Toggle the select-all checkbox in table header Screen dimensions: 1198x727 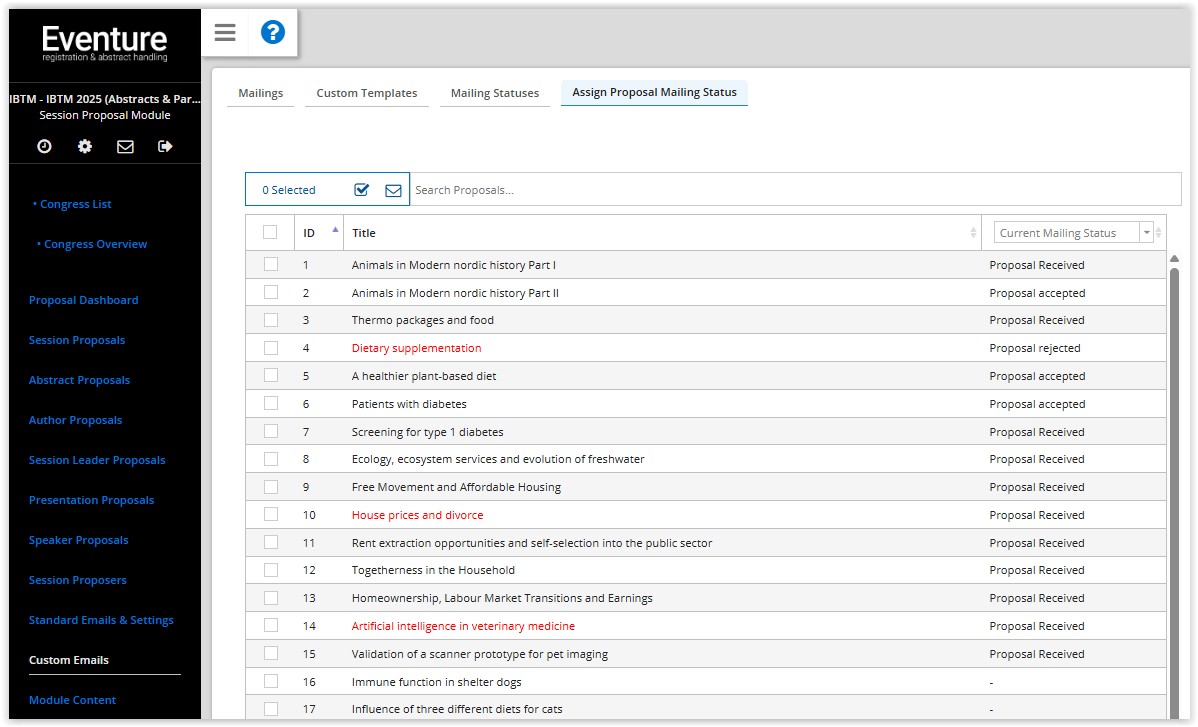(x=270, y=232)
